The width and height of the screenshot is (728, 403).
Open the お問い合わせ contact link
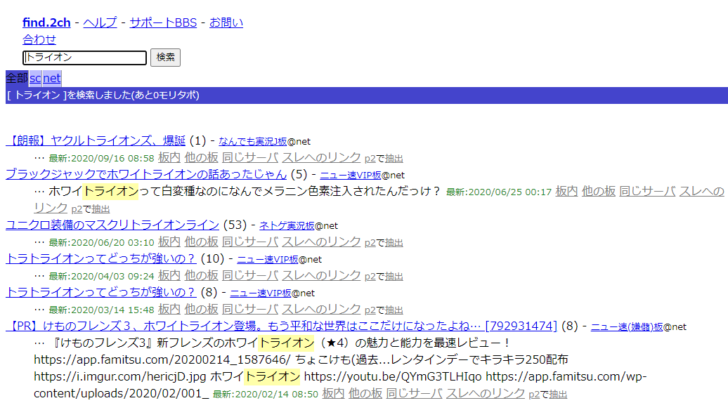226,22
